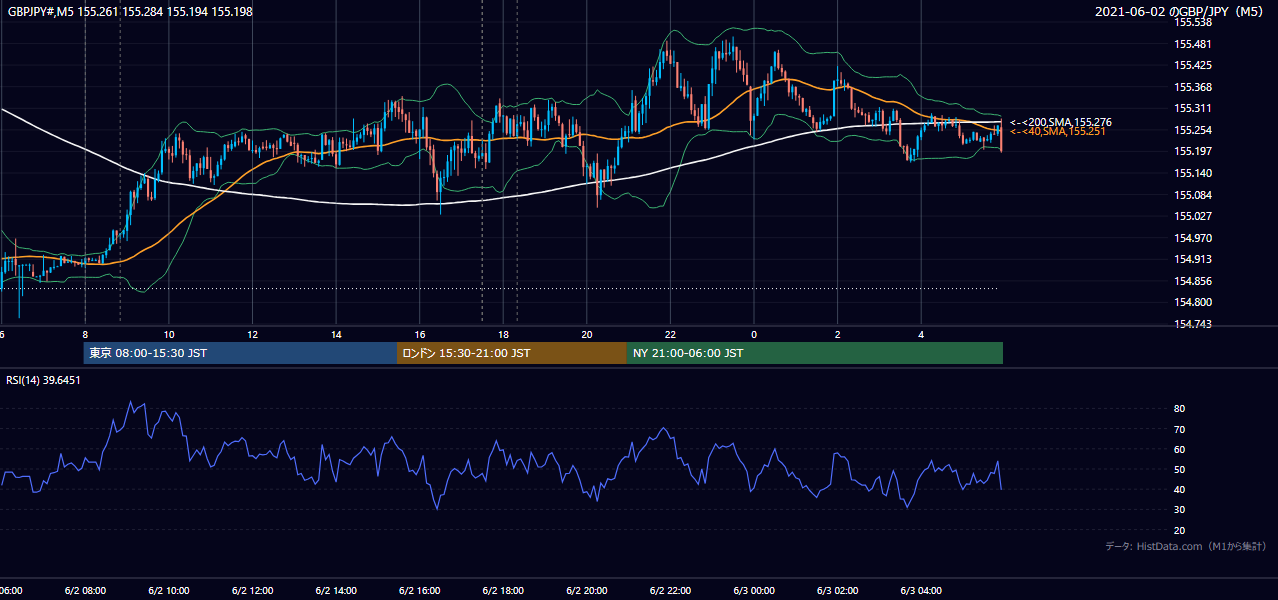
Task: Click the 6/2 14:00 time axis label
Action: [335, 591]
